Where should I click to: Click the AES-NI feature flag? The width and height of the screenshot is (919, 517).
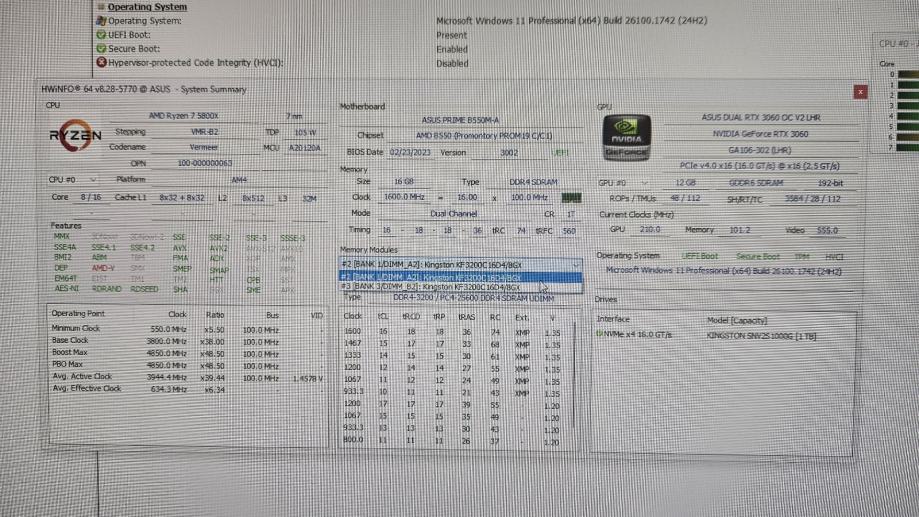coord(66,288)
